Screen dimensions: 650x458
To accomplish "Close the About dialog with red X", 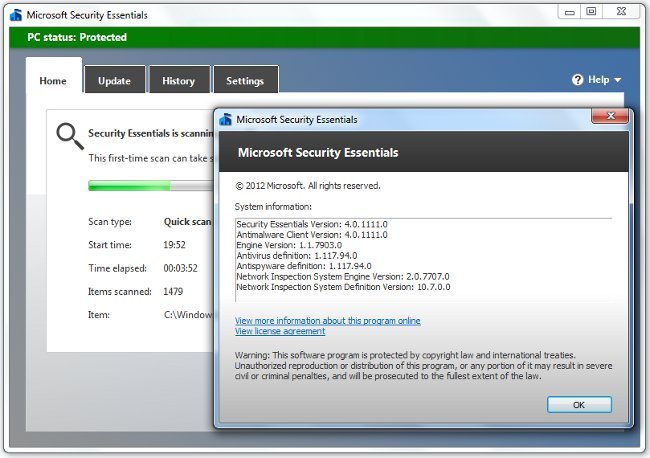I will 610,116.
